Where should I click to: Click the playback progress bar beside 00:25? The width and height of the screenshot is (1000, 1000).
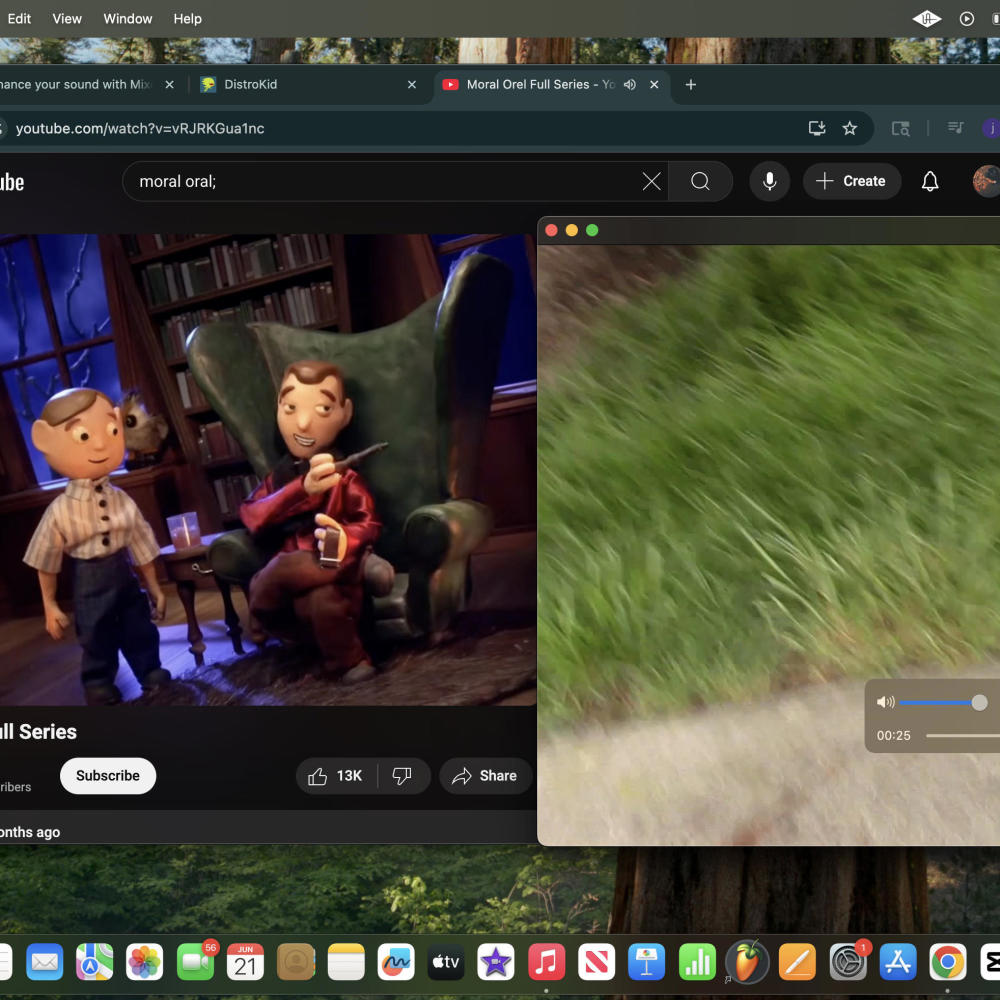pos(962,735)
